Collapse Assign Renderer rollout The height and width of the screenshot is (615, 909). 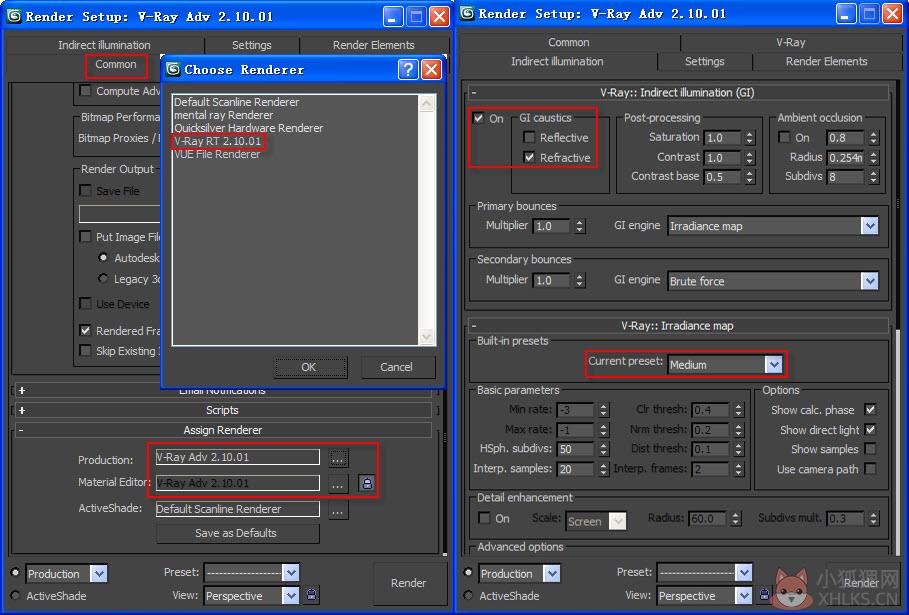point(223,430)
